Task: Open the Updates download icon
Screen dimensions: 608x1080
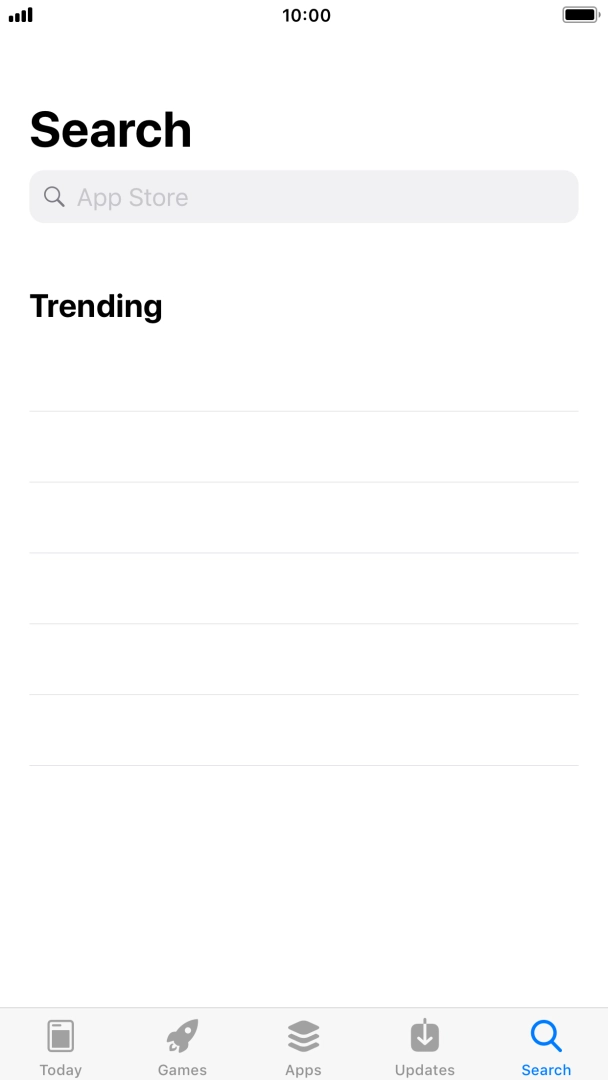Action: coord(425,1036)
